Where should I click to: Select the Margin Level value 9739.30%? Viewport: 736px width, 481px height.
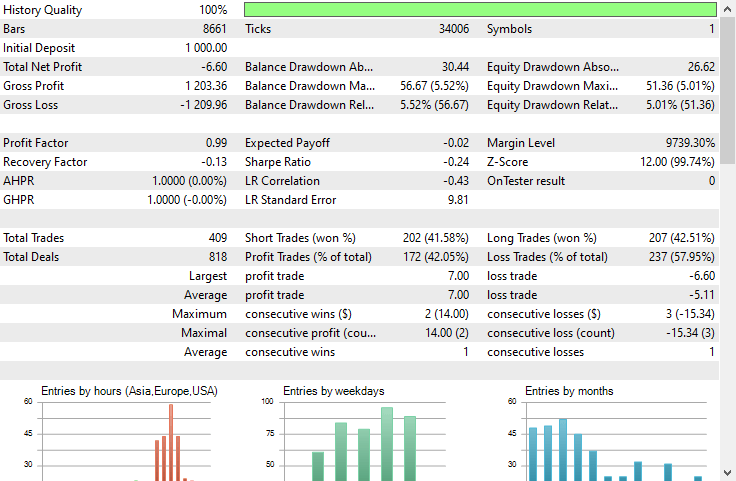click(x=690, y=143)
